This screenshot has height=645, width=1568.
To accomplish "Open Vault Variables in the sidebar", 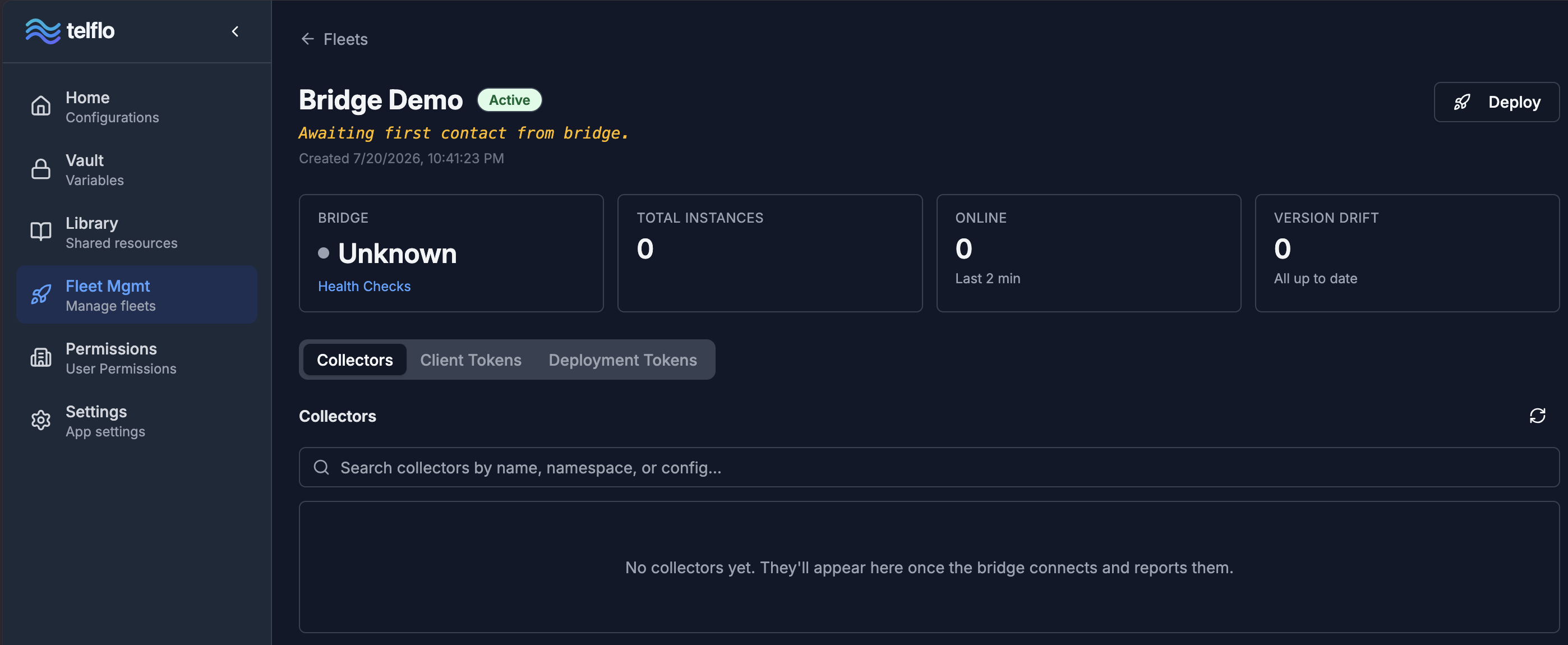I will tap(136, 169).
